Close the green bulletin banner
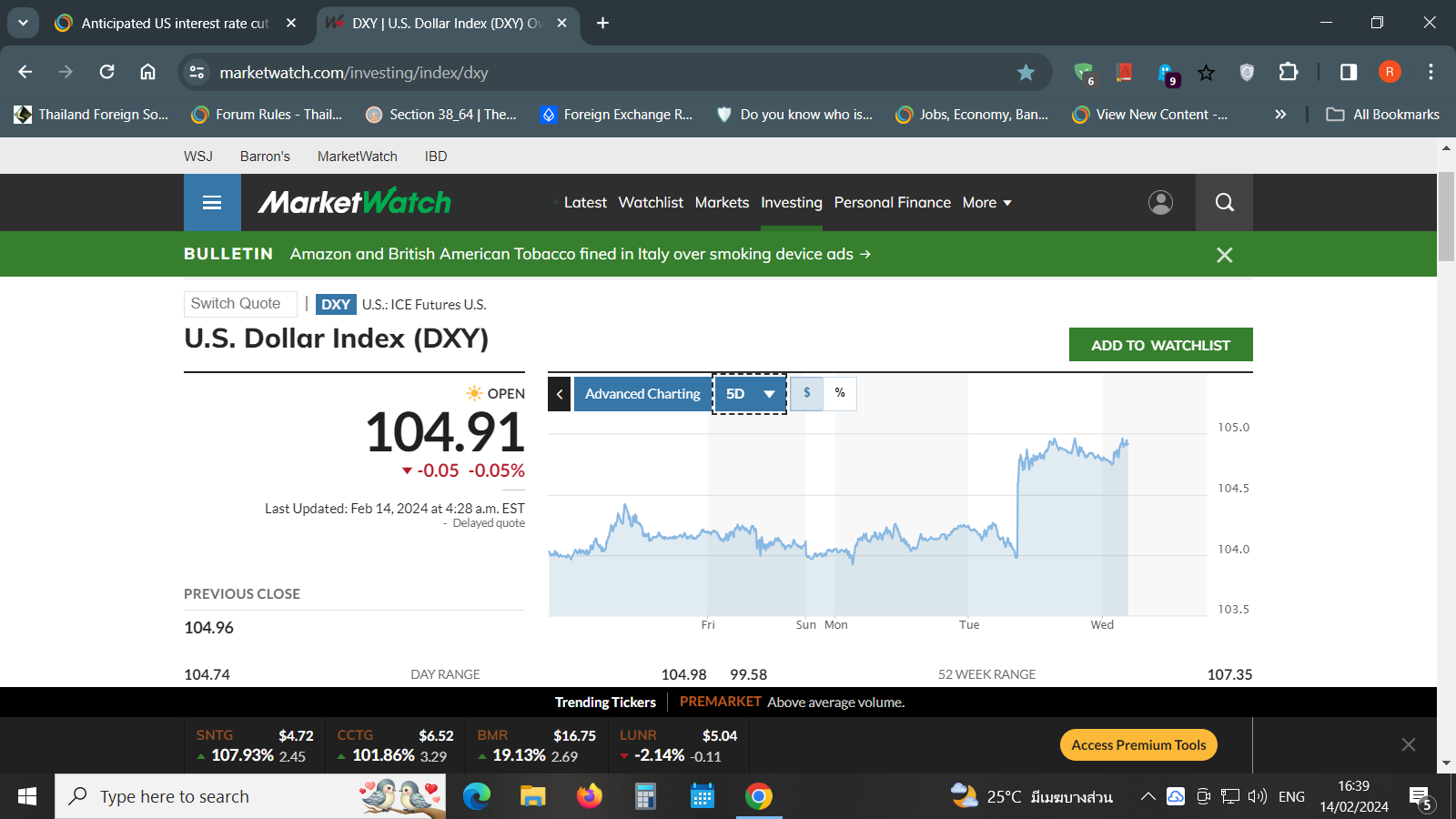 click(1225, 255)
